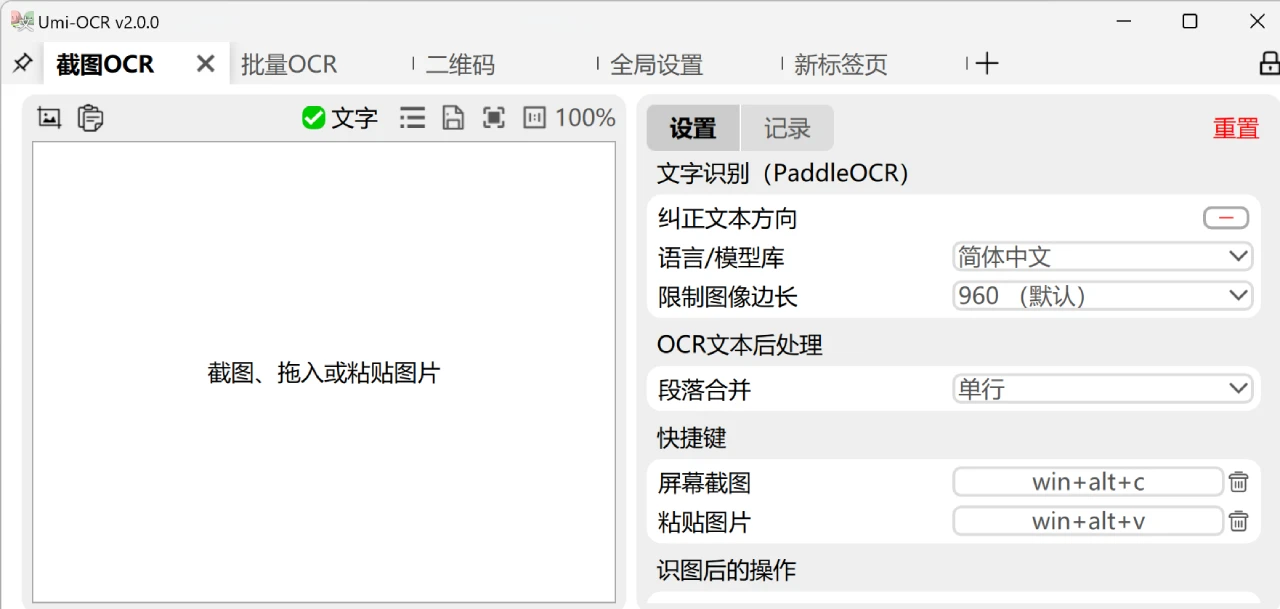The width and height of the screenshot is (1280, 609).
Task: Toggle the 文字 checkbox
Action: pyautogui.click(x=340, y=118)
